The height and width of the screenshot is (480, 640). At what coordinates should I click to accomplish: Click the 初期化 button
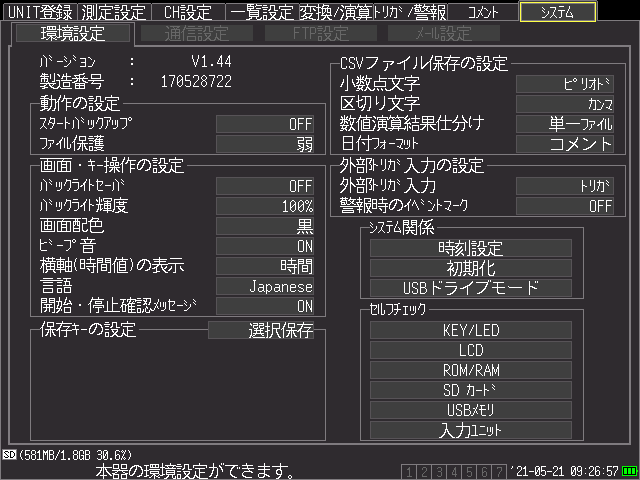(471, 268)
